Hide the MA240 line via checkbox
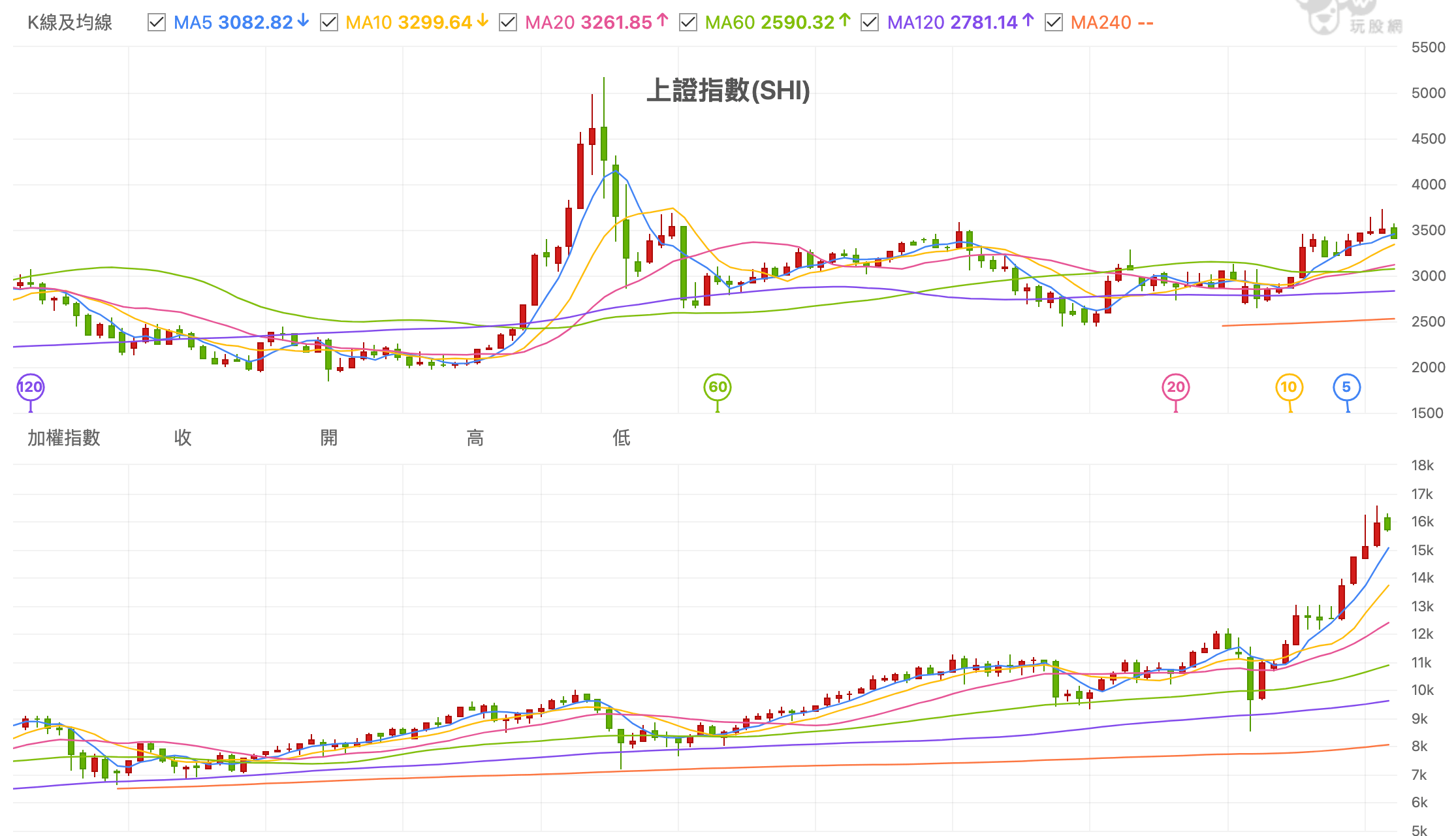 point(1054,23)
